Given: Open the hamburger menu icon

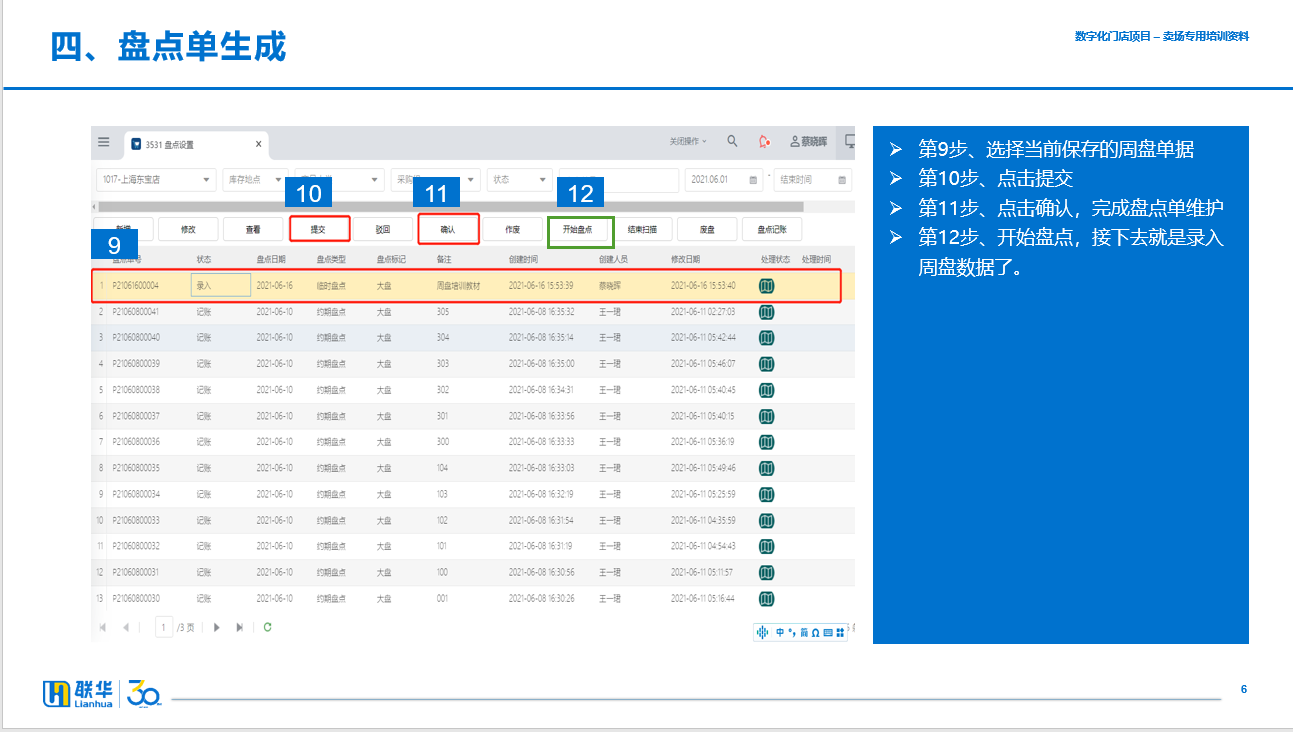Looking at the screenshot, I should [x=103, y=142].
